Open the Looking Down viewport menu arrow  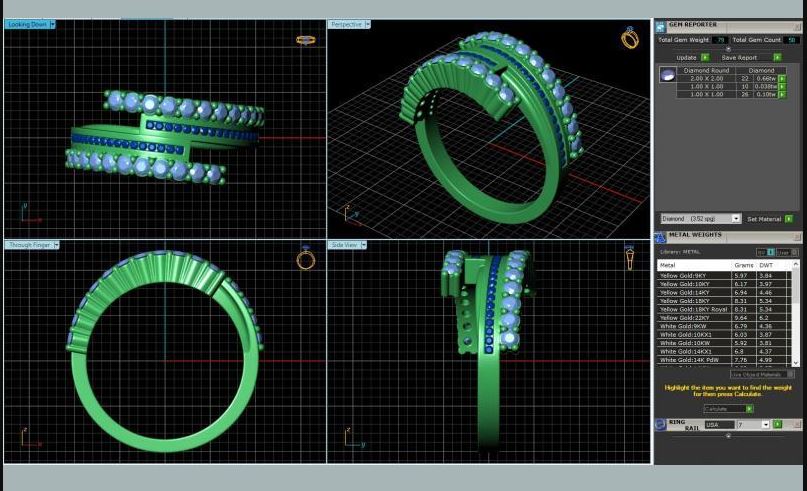click(x=52, y=24)
